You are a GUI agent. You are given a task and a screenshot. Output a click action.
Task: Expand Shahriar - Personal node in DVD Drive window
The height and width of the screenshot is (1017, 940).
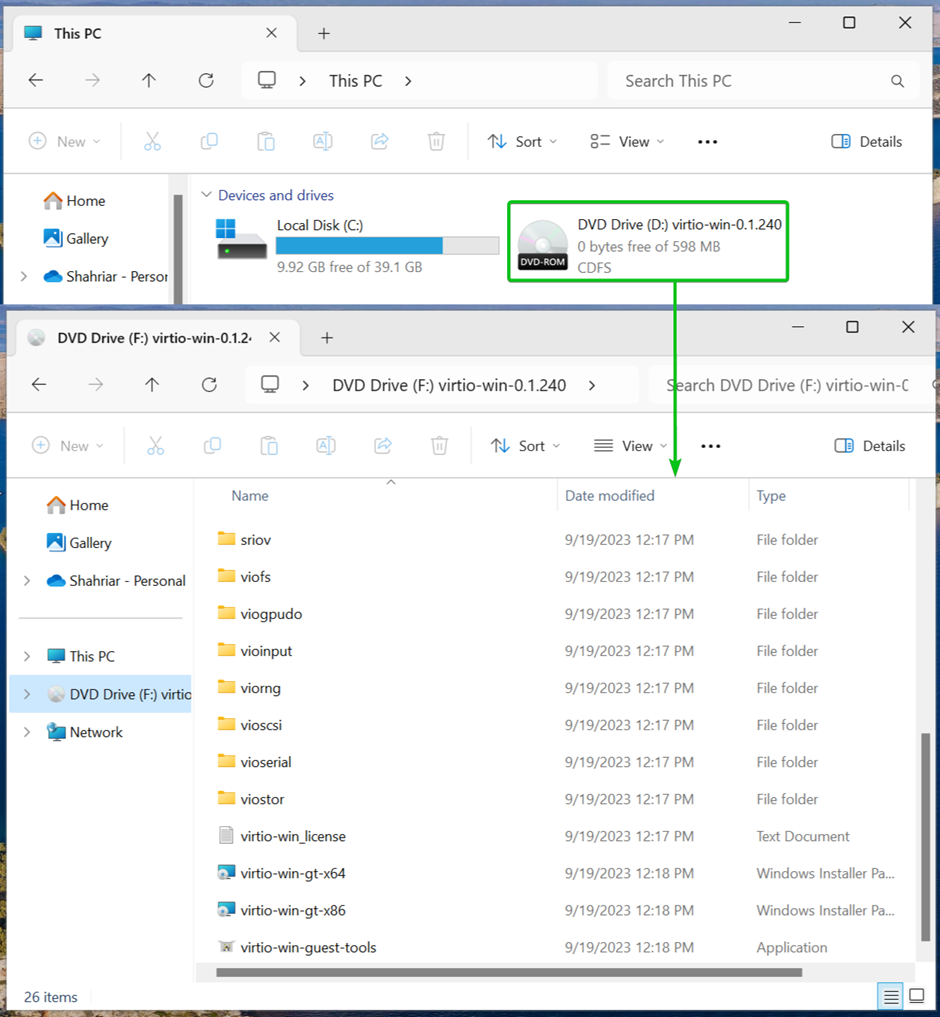point(27,580)
